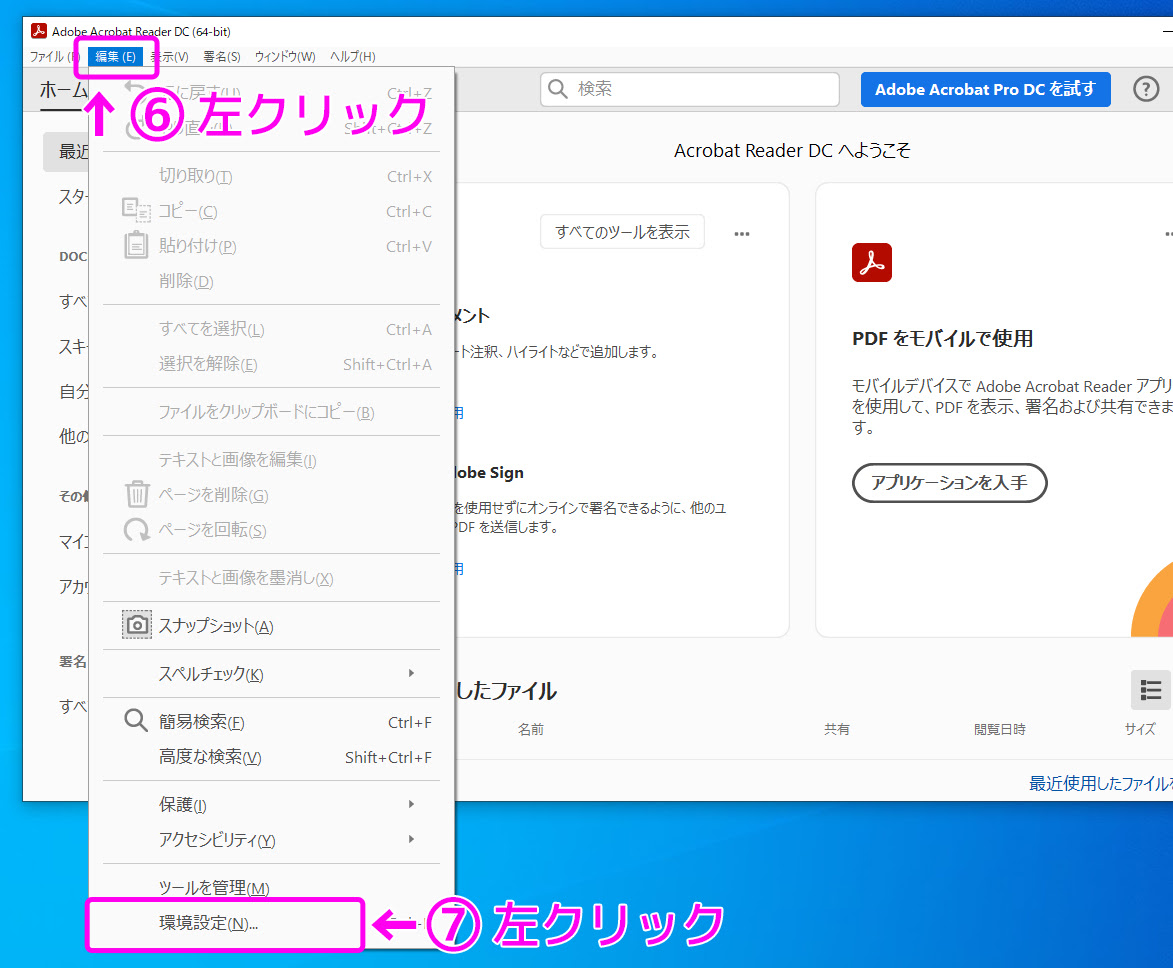Click the list view icon
This screenshot has height=968, width=1173.
point(1150,690)
